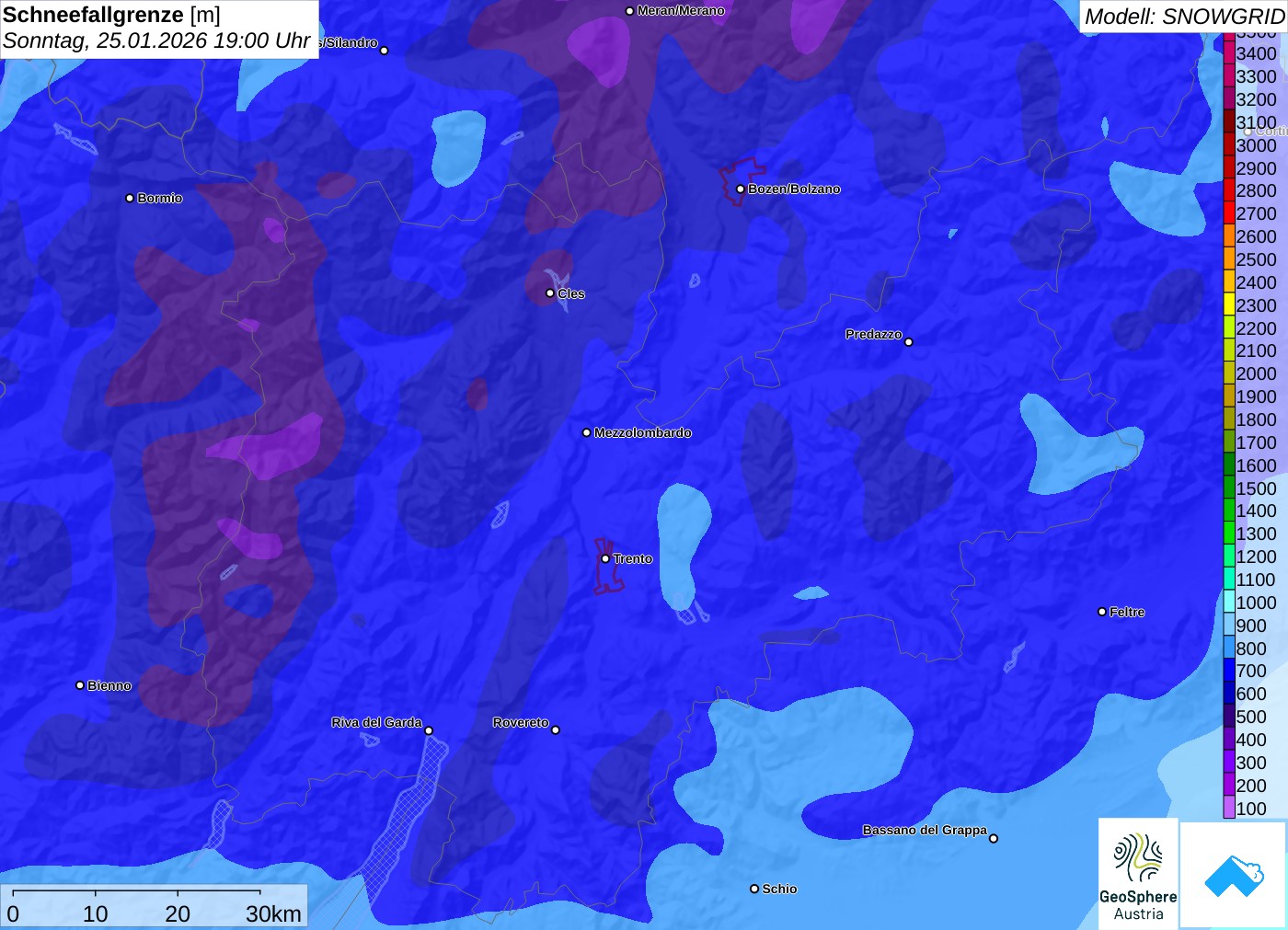Click the 500 legend value
Viewport: 1288px width, 930px height.
click(x=1251, y=717)
